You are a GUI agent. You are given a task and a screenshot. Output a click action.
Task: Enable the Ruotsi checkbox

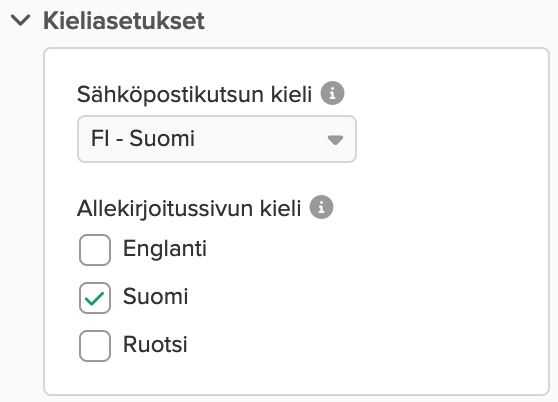(x=95, y=346)
